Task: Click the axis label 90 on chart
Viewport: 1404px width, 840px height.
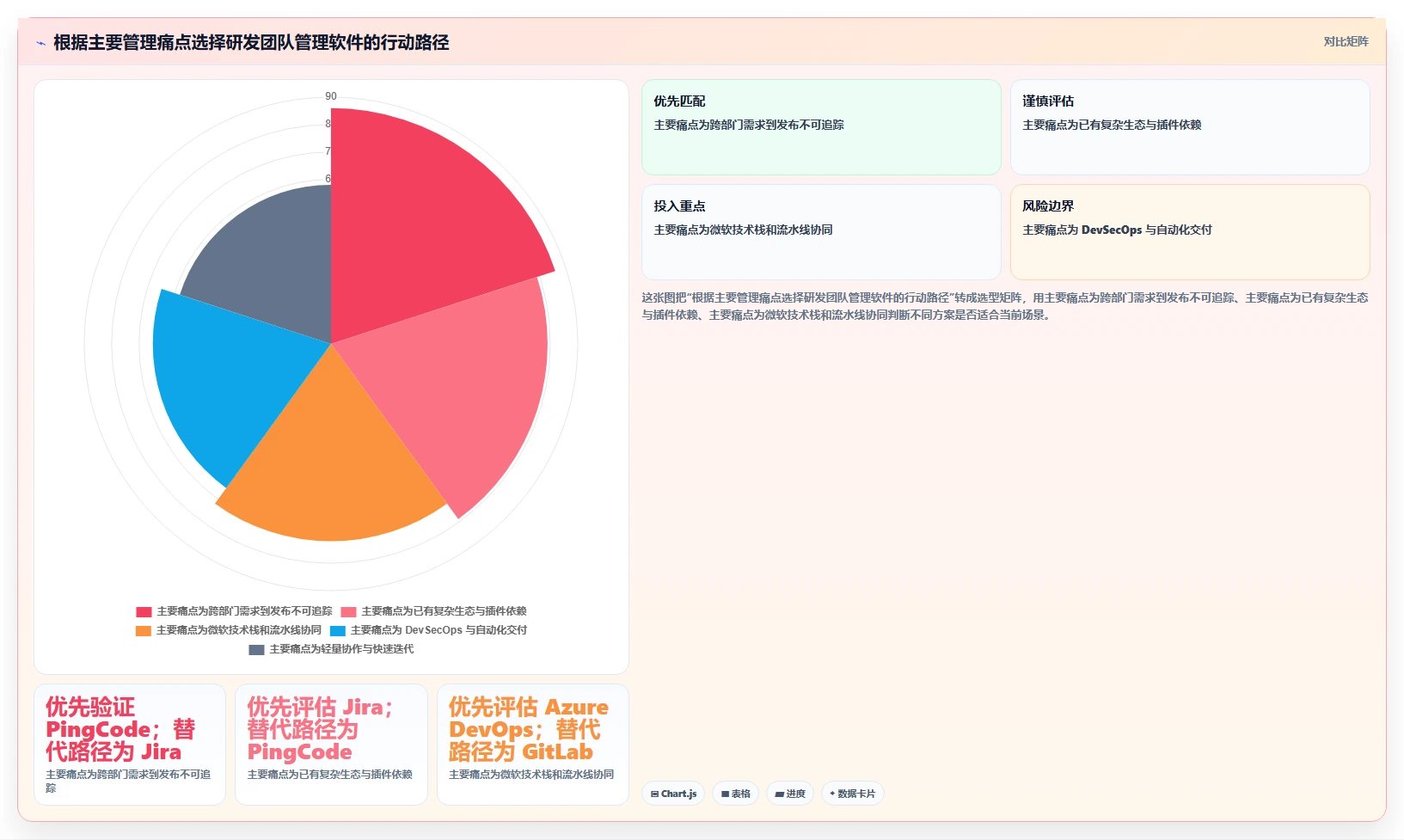Action: tap(331, 96)
